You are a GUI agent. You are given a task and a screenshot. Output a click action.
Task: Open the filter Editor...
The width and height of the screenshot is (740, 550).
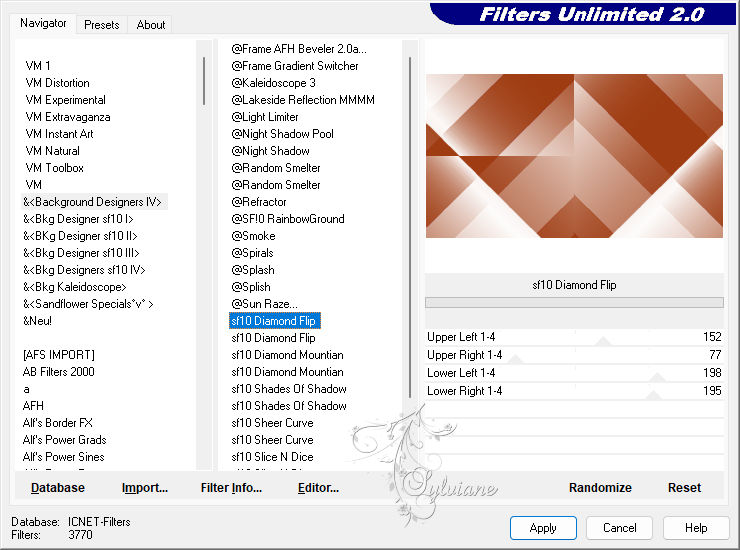tap(318, 488)
